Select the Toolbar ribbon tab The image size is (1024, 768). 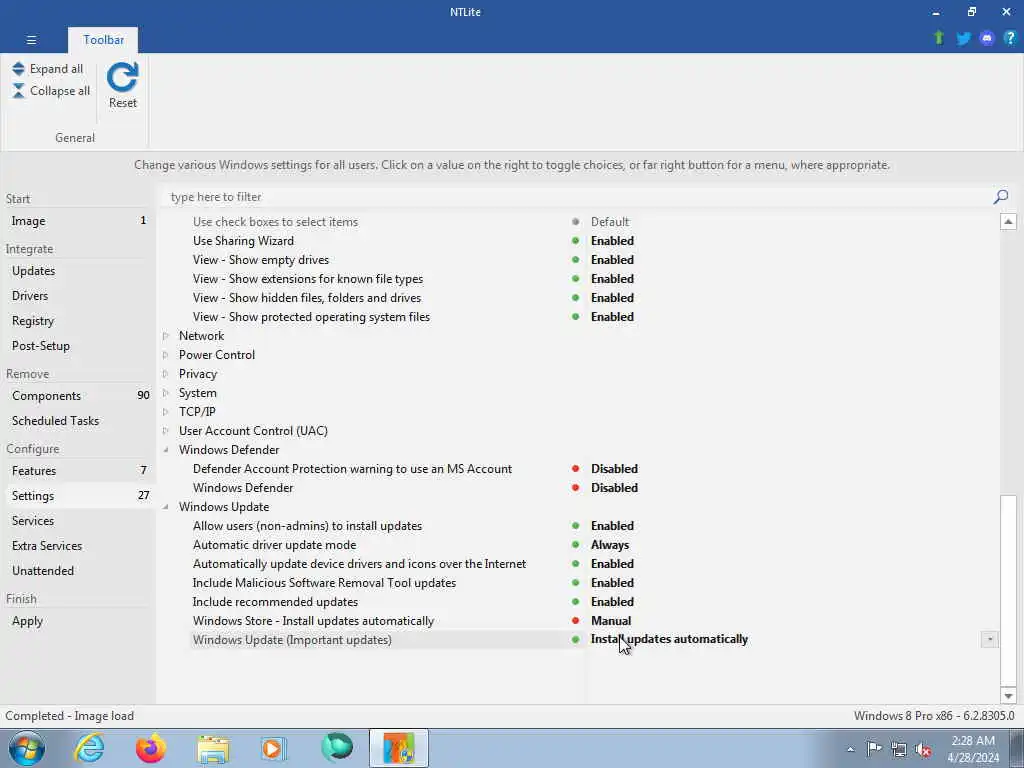pos(103,40)
